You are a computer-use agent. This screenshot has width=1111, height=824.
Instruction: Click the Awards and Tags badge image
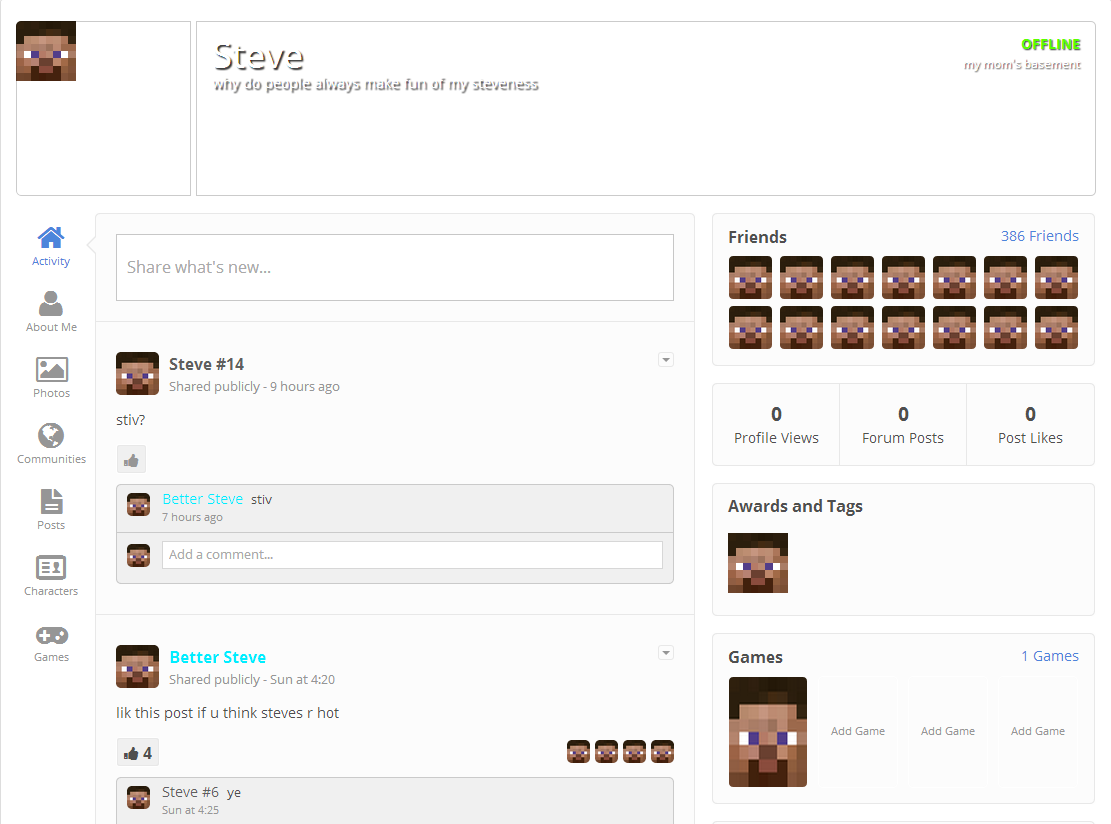pos(757,563)
